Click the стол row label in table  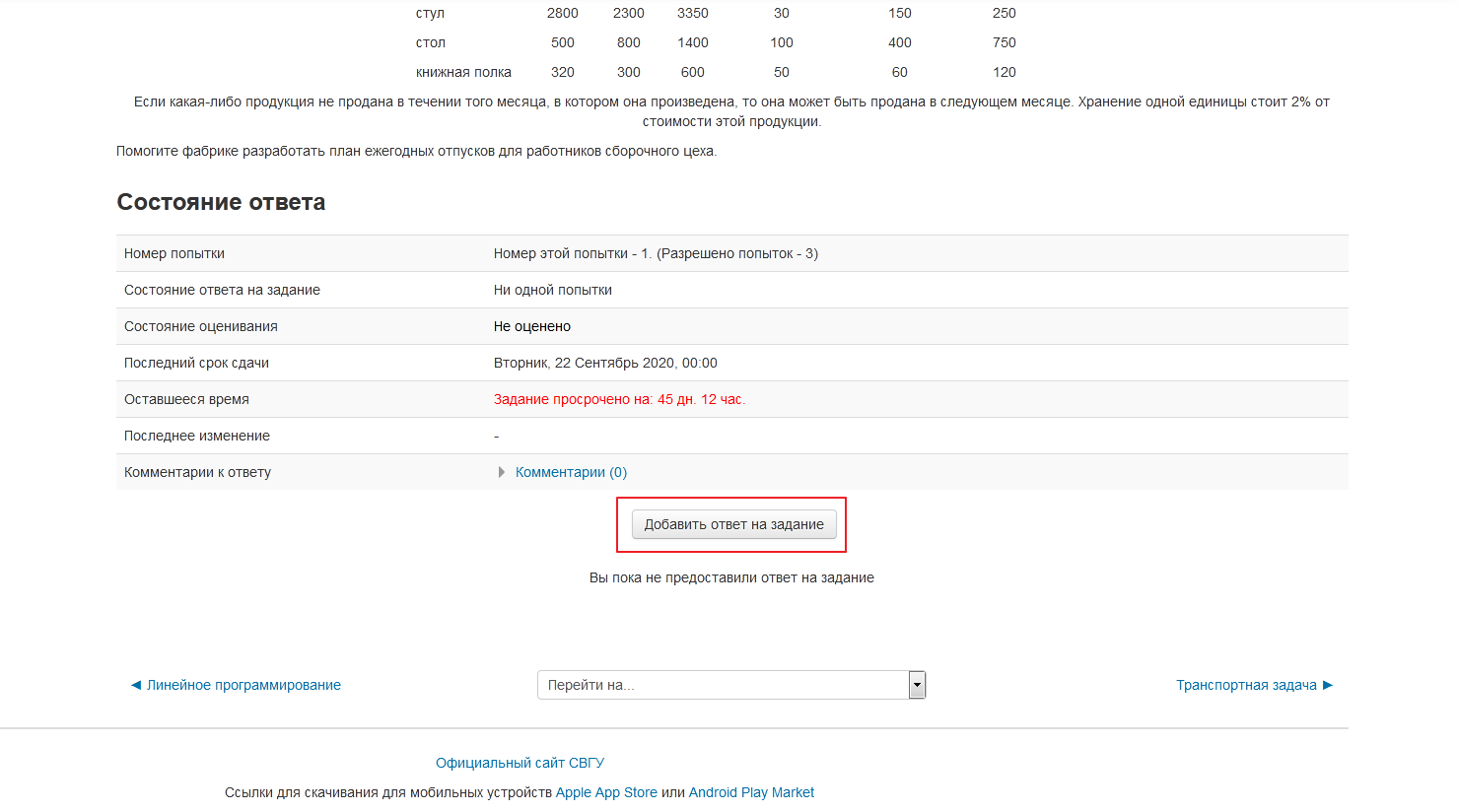(431, 42)
